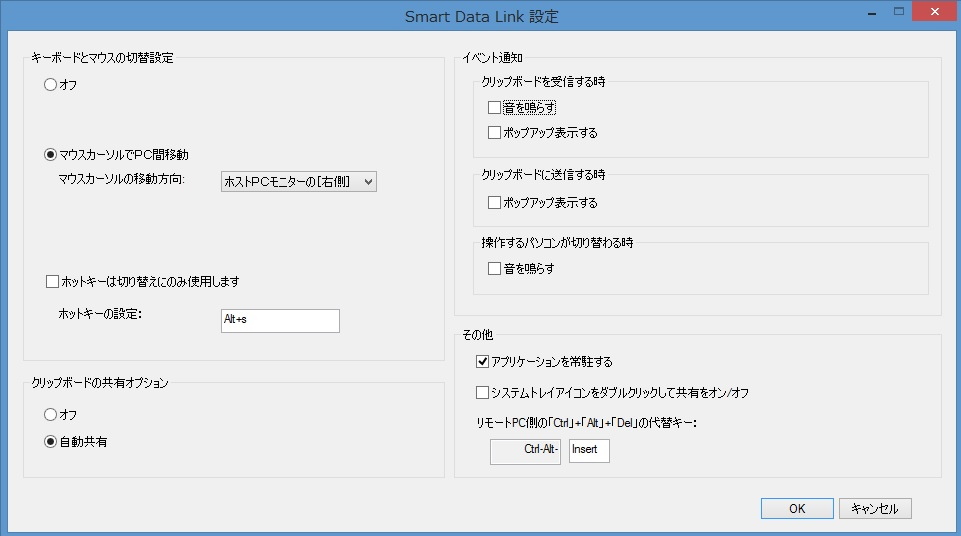Click the Insert alternate key field
Viewport: 961px width, 536px height.
(589, 450)
